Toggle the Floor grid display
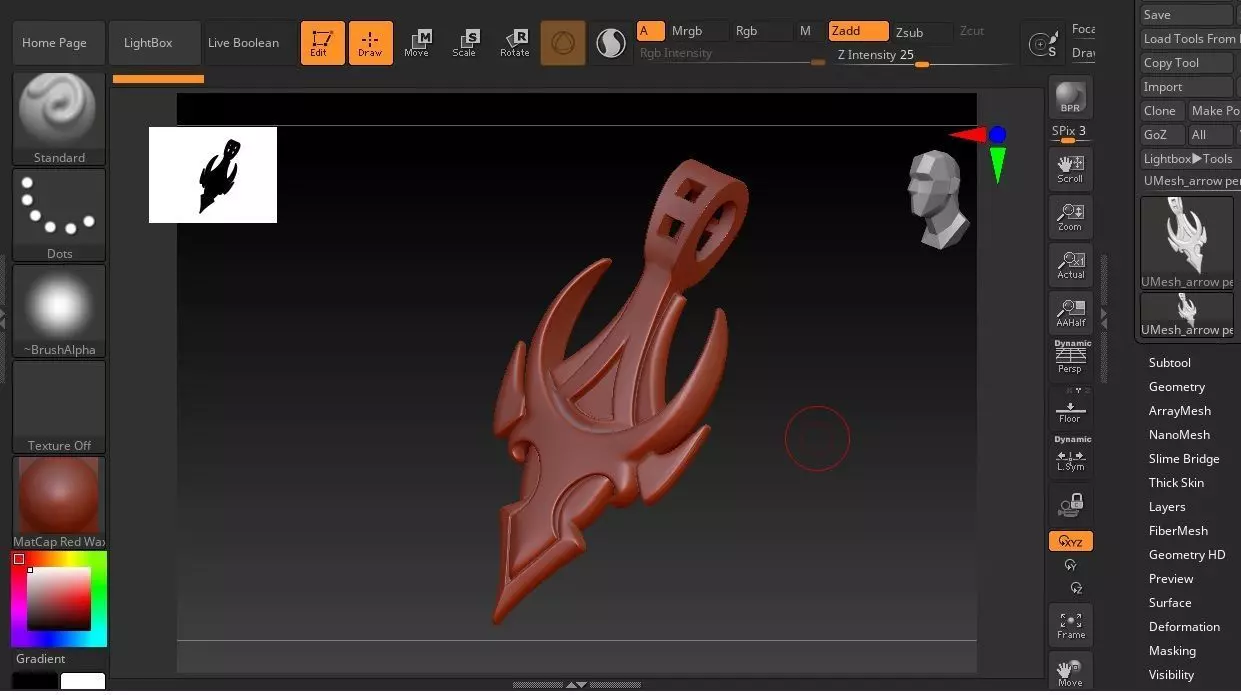This screenshot has width=1241, height=695. tap(1070, 406)
